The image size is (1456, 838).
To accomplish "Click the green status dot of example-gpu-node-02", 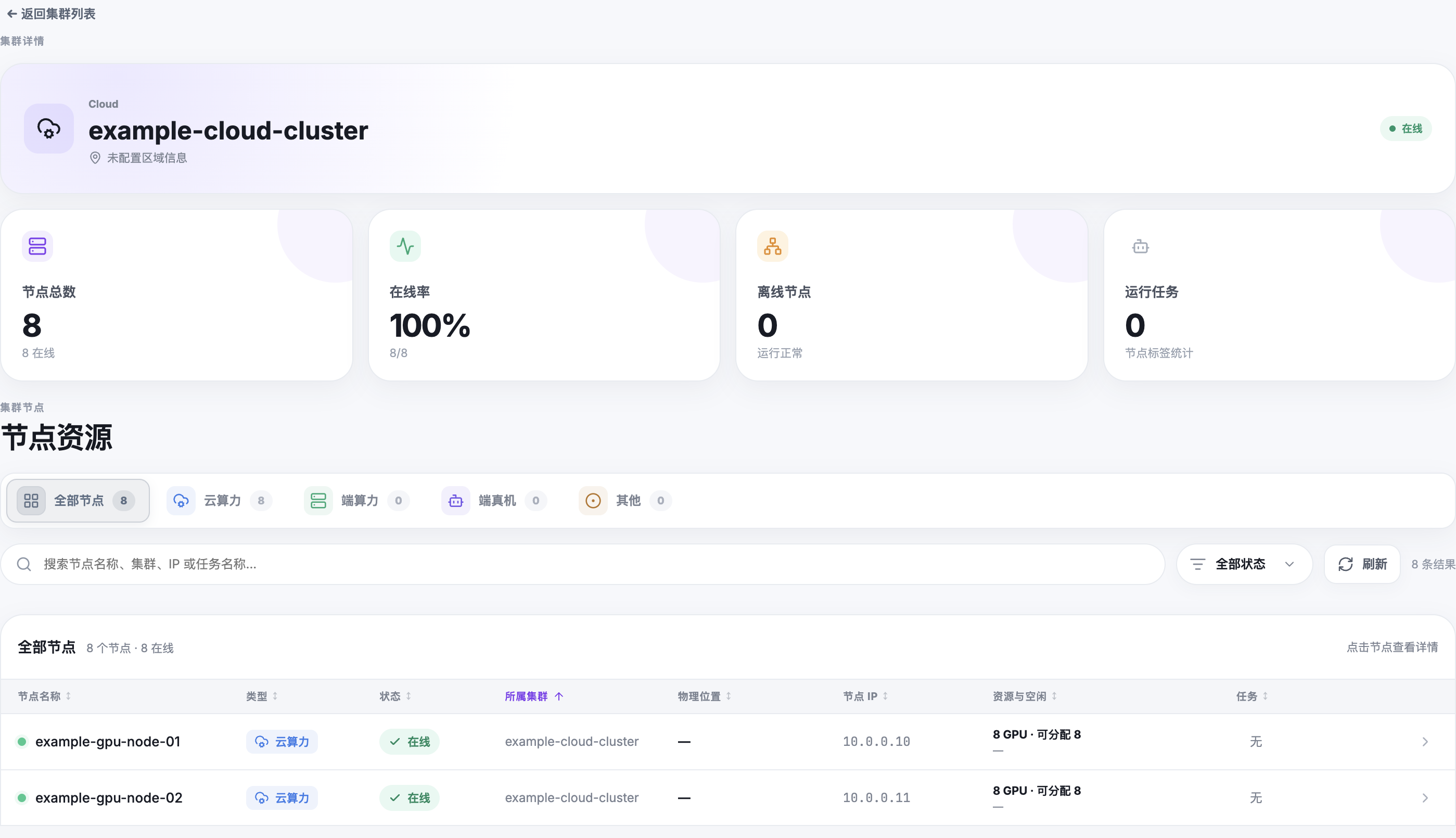I will [22, 798].
